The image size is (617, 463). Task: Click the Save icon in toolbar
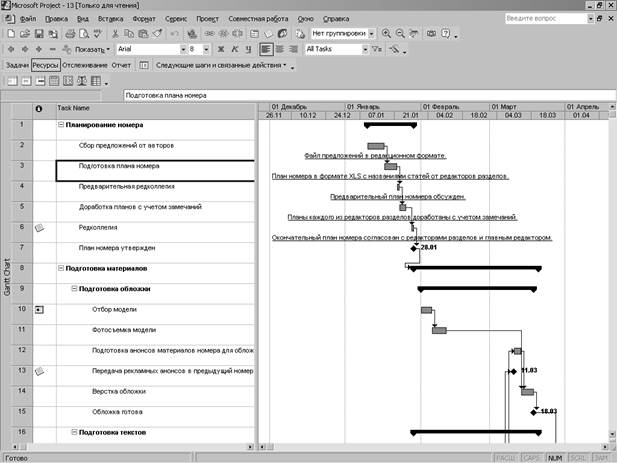[x=39, y=33]
